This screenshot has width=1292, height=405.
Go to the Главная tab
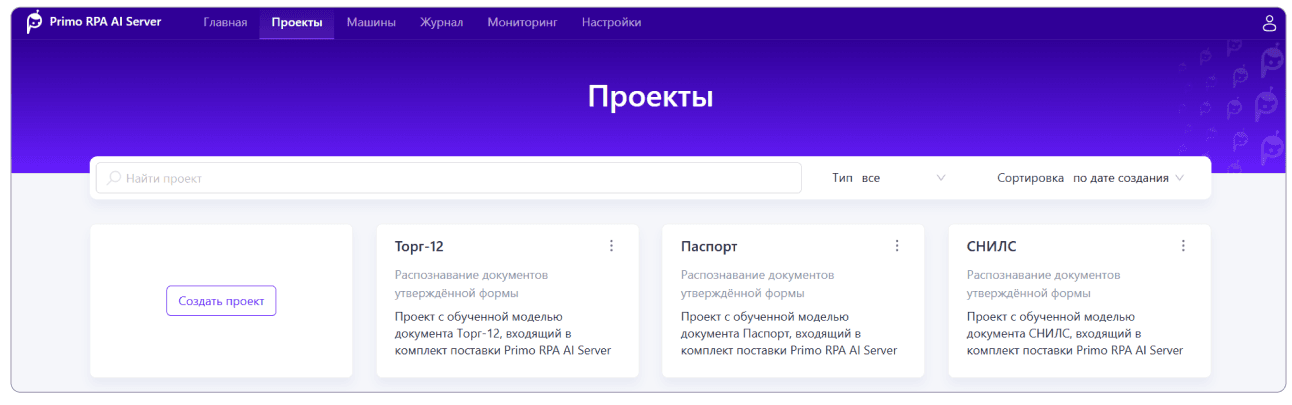pos(225,22)
